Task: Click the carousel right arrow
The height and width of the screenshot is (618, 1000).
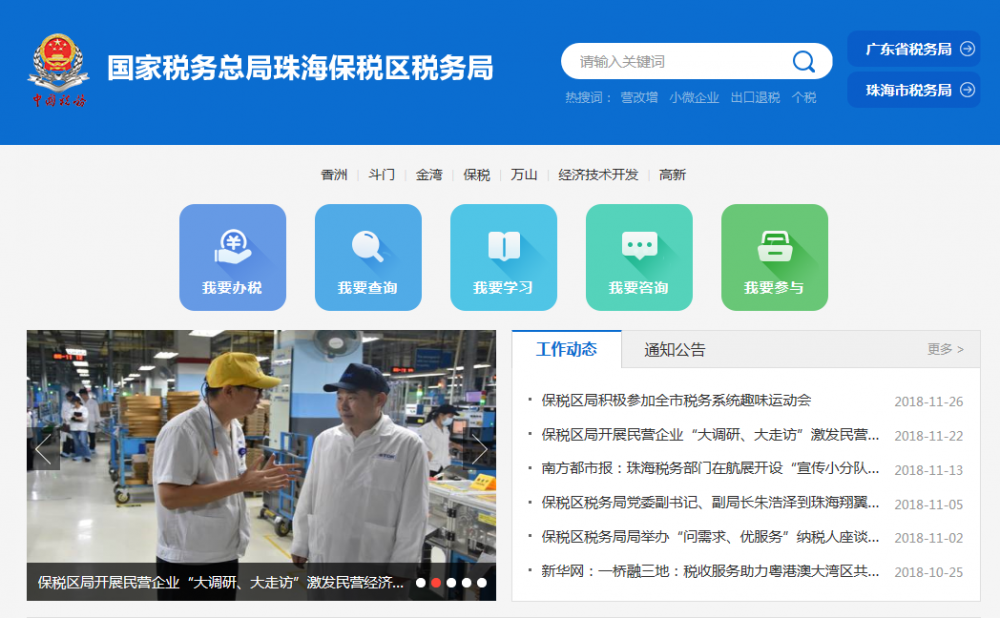Action: tap(480, 450)
